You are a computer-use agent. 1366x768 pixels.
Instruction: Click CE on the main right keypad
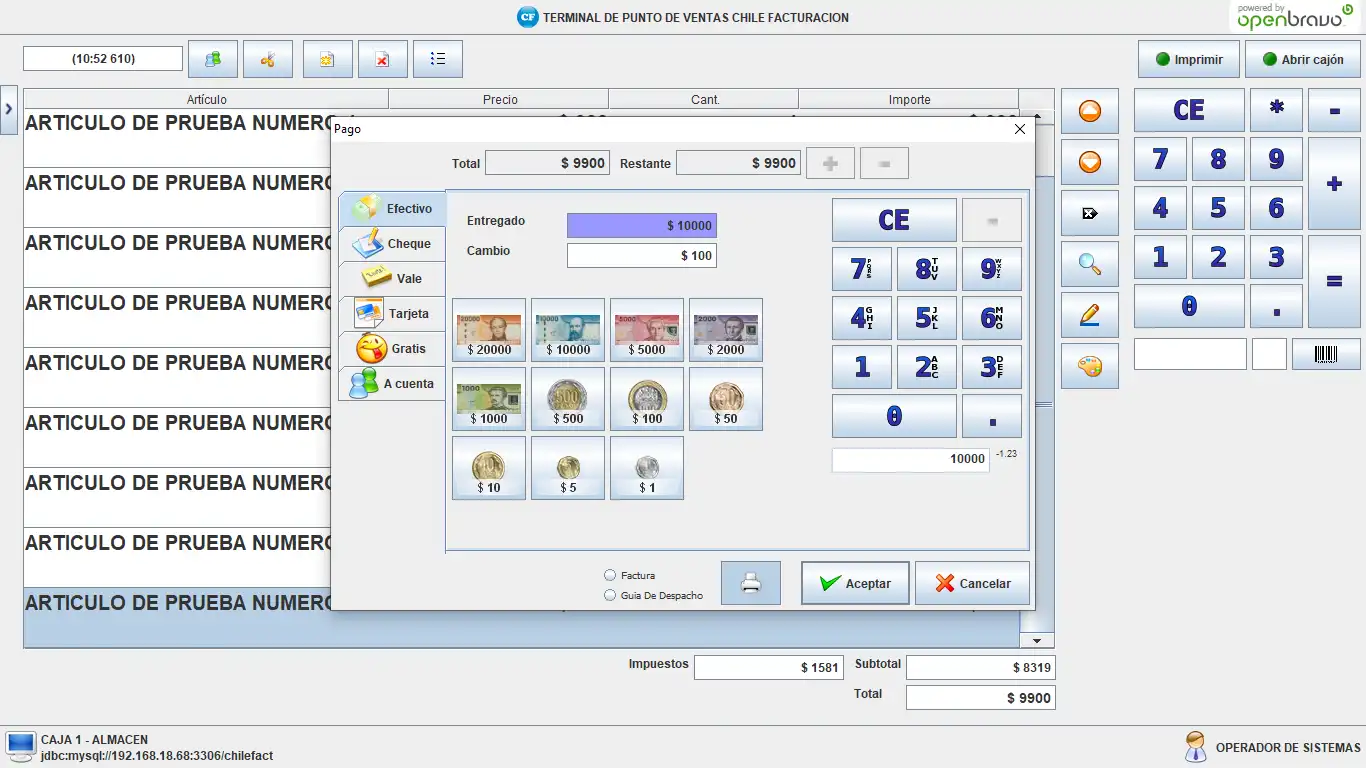1189,110
